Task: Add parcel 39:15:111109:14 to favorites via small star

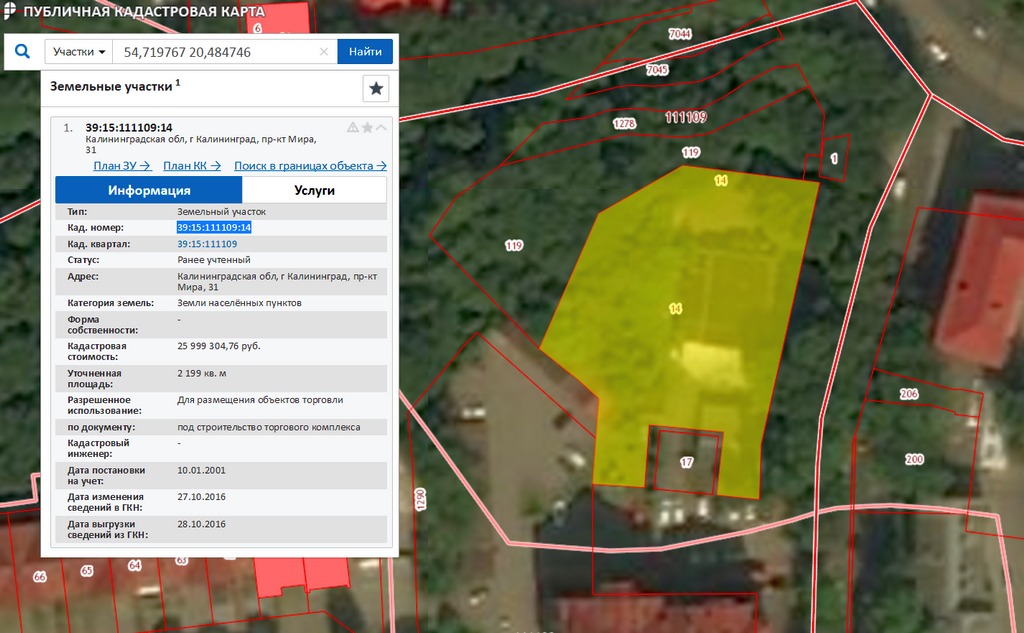Action: click(367, 128)
